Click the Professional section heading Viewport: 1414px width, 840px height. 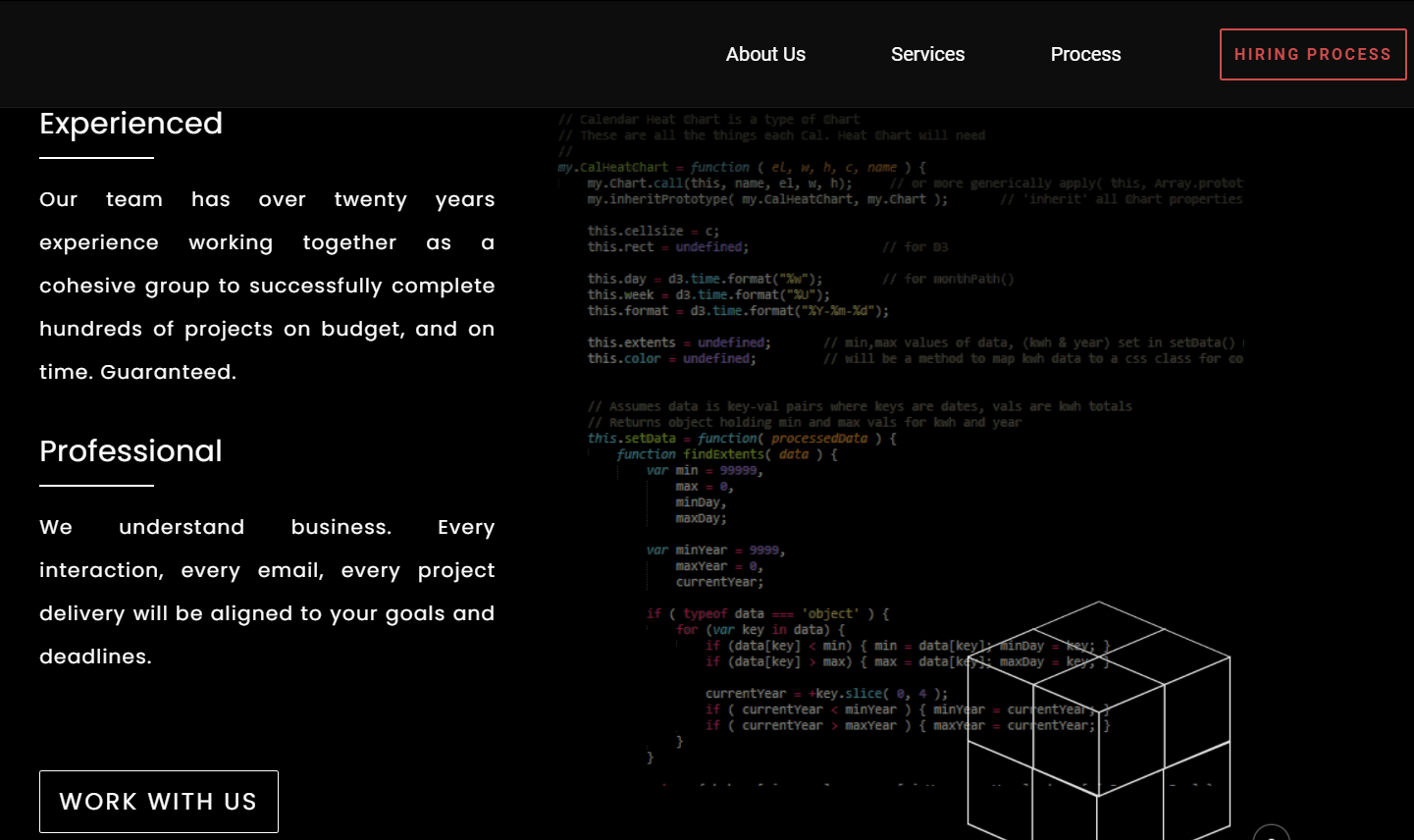[x=131, y=451]
